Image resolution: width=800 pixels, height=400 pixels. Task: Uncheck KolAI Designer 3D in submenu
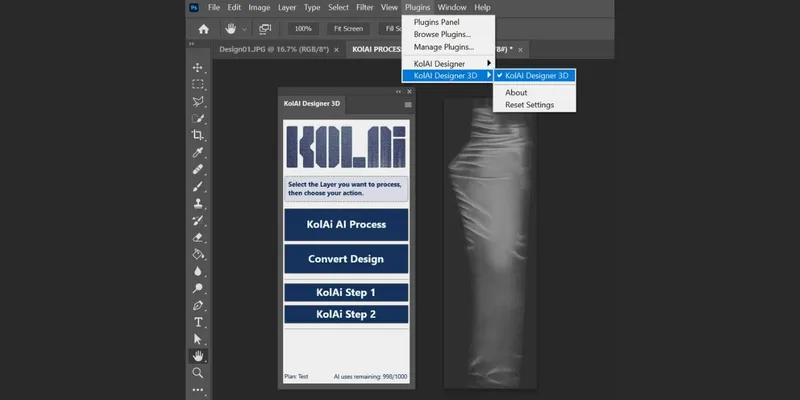535,75
